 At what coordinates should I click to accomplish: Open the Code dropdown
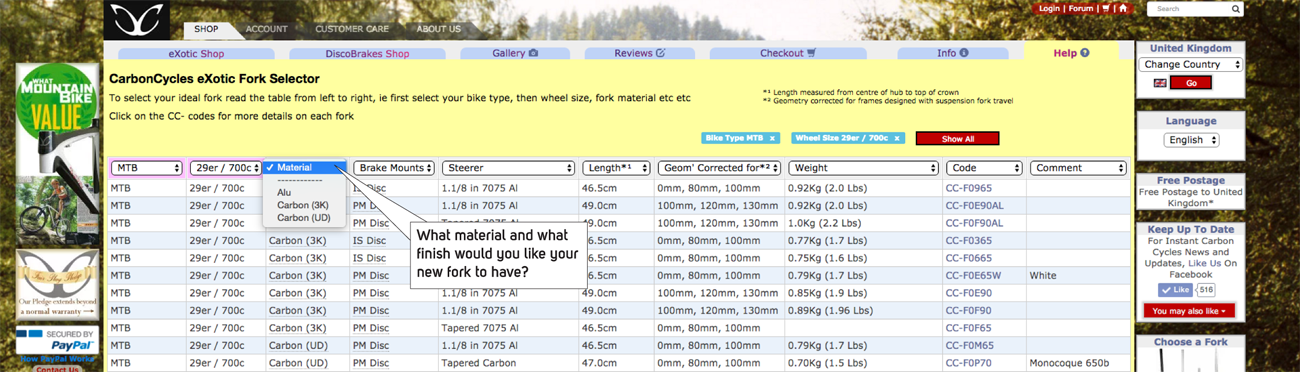(984, 168)
